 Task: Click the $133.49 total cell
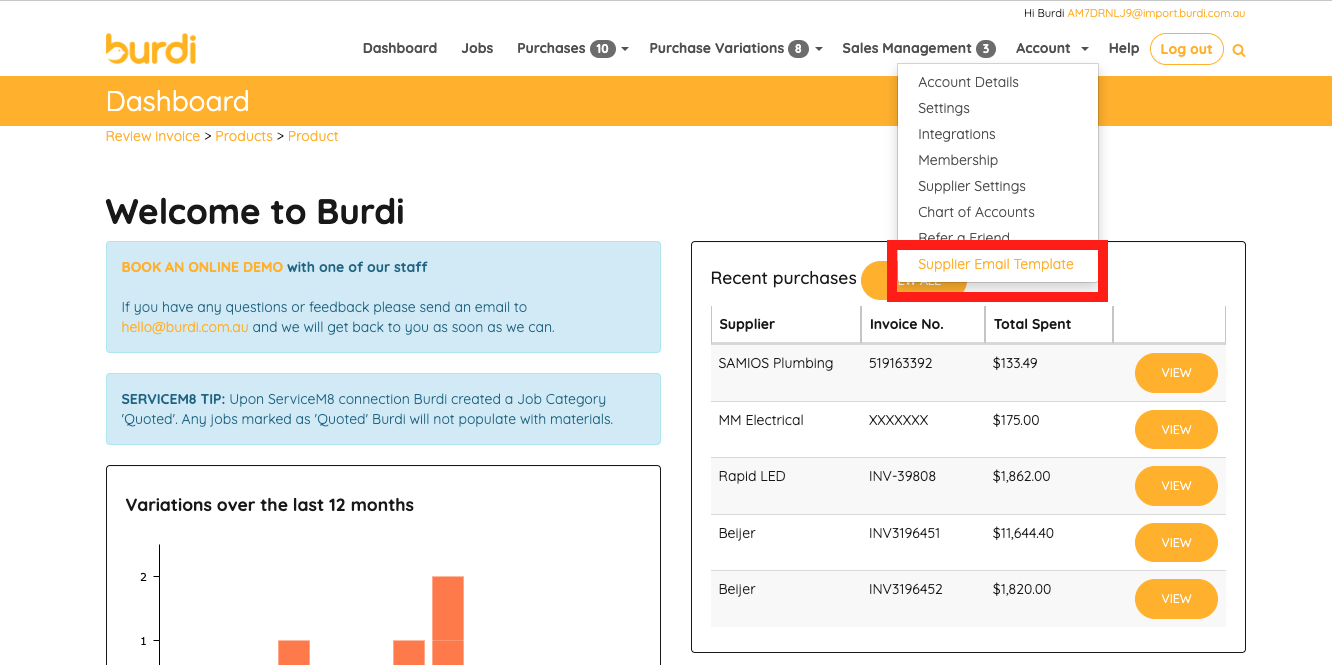[1015, 363]
